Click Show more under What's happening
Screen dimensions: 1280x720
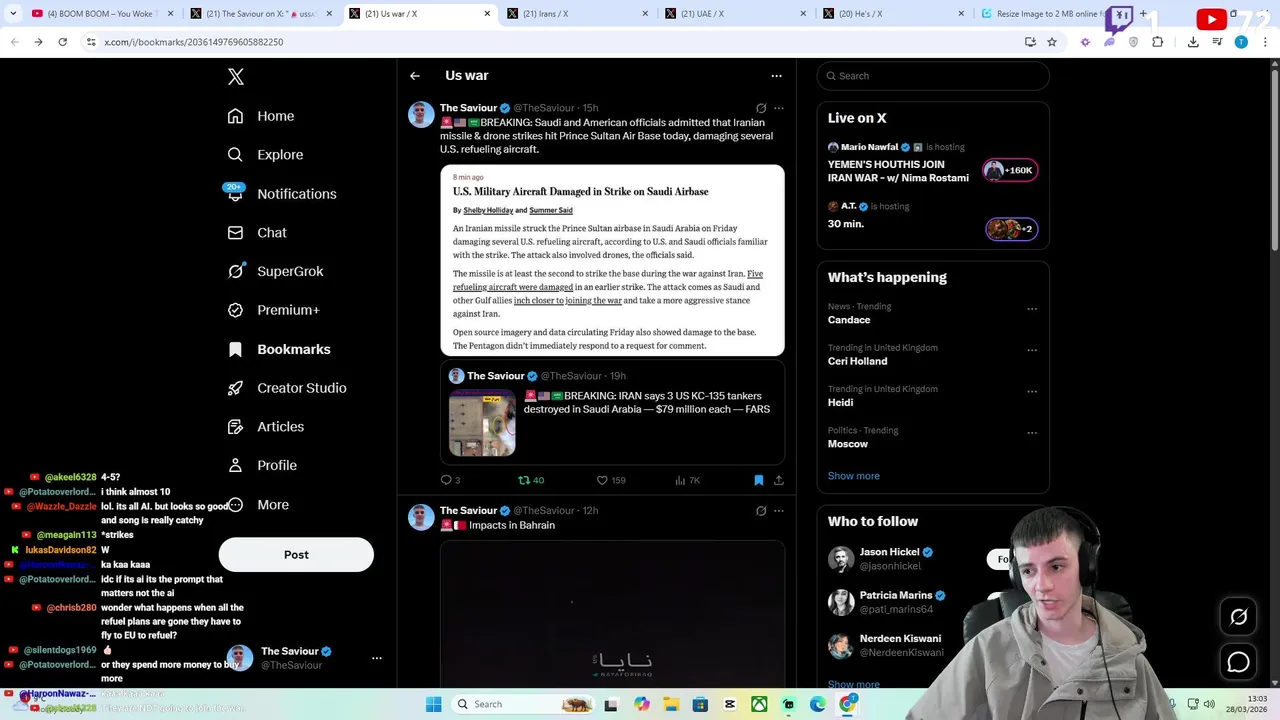click(854, 476)
